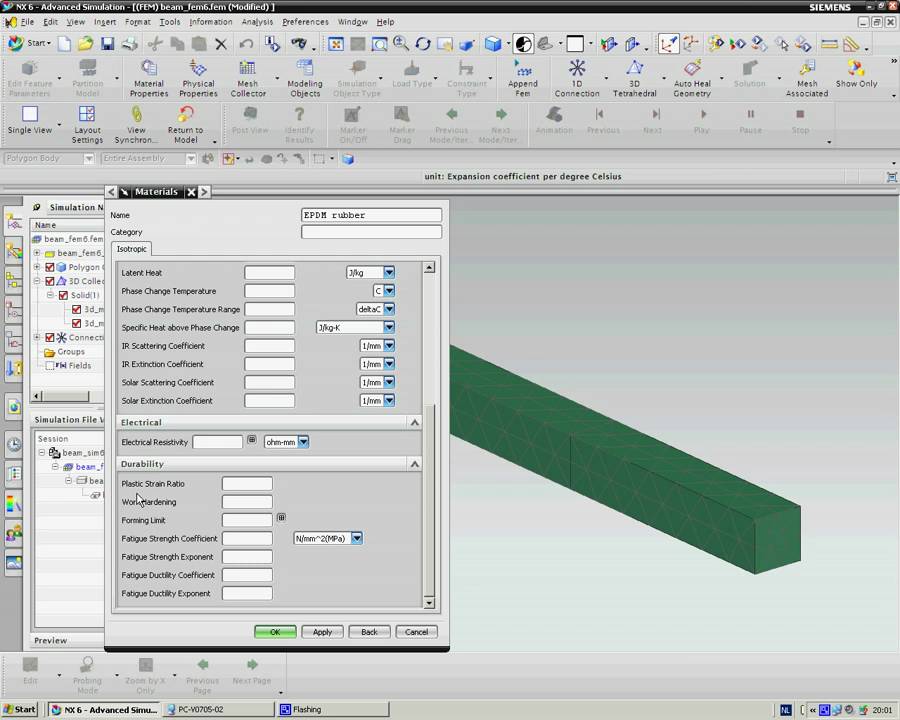900x720 pixels.
Task: Open Phase Change Temperature unit dropdown
Action: click(x=389, y=291)
